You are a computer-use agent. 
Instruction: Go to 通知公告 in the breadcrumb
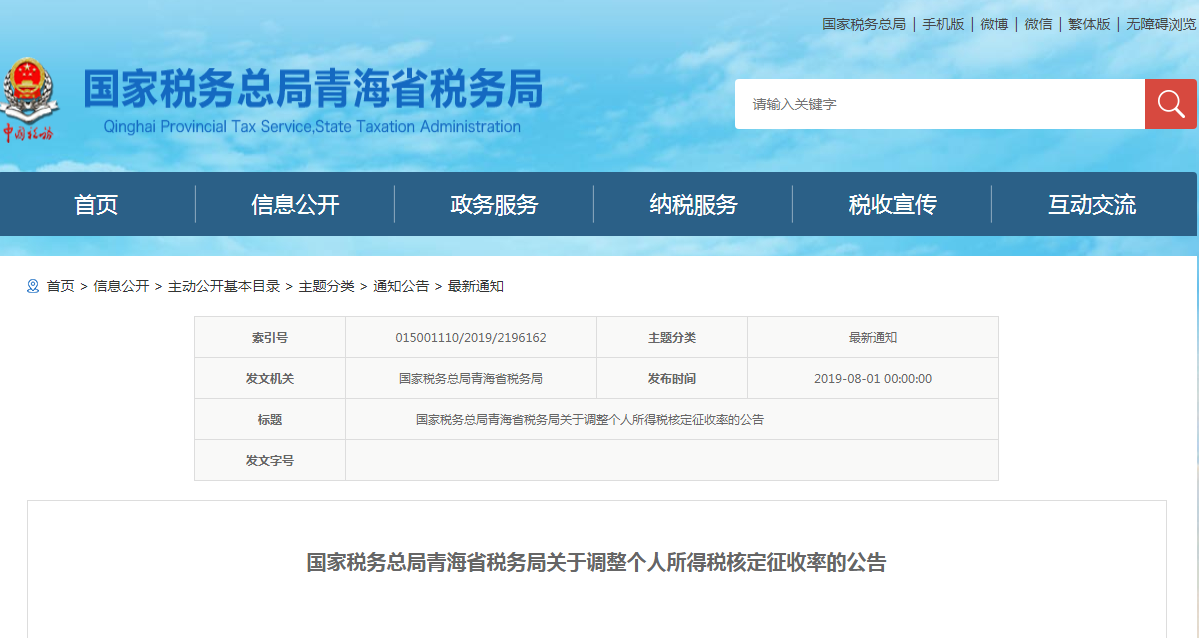click(x=401, y=286)
